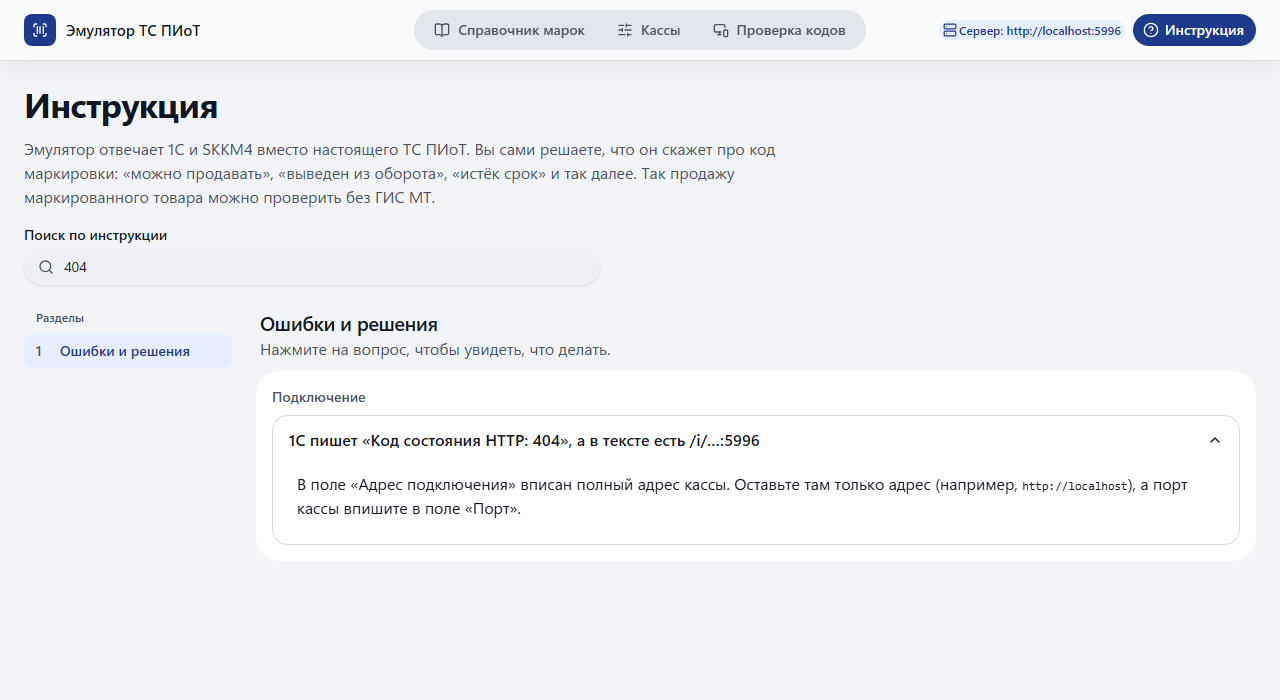Go to the Проверка кодов tab
This screenshot has height=700, width=1280.
point(779,30)
